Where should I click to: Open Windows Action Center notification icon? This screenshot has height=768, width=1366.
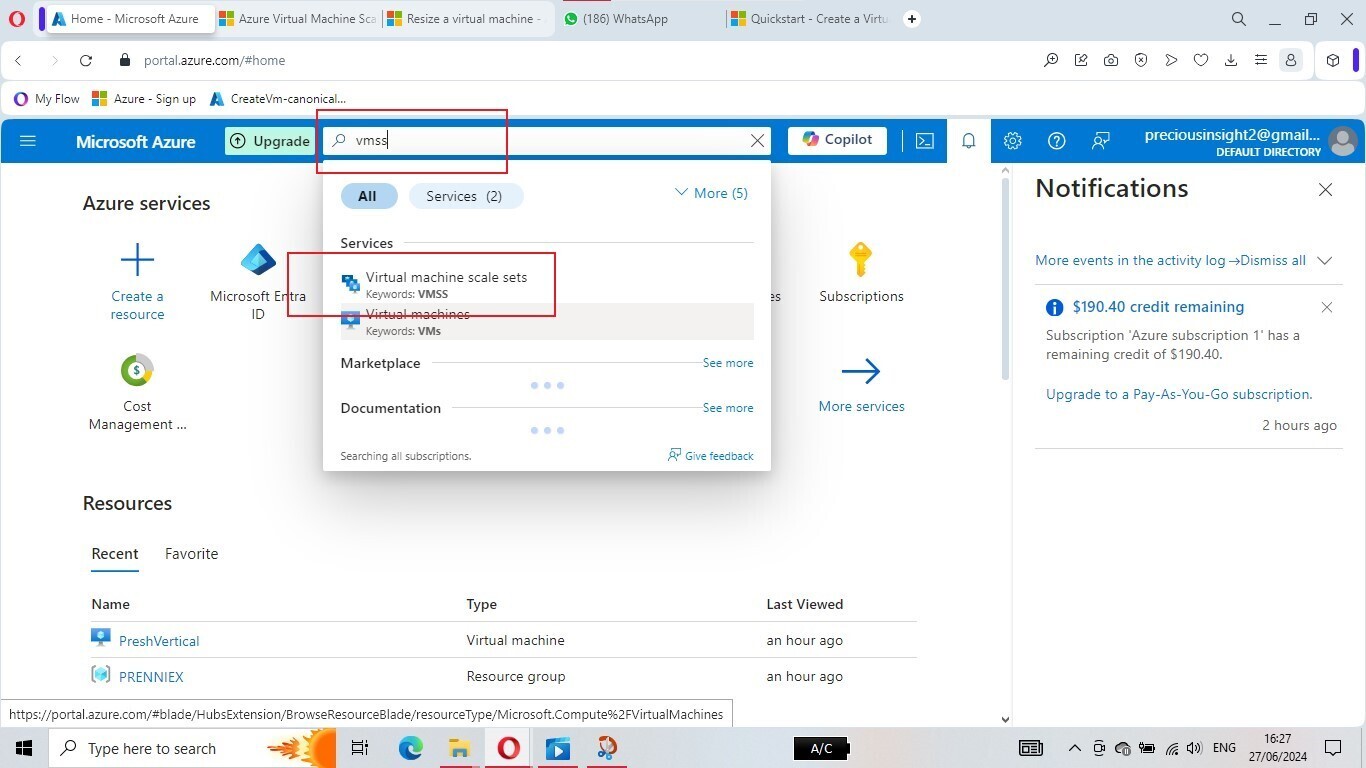pos(1332,748)
